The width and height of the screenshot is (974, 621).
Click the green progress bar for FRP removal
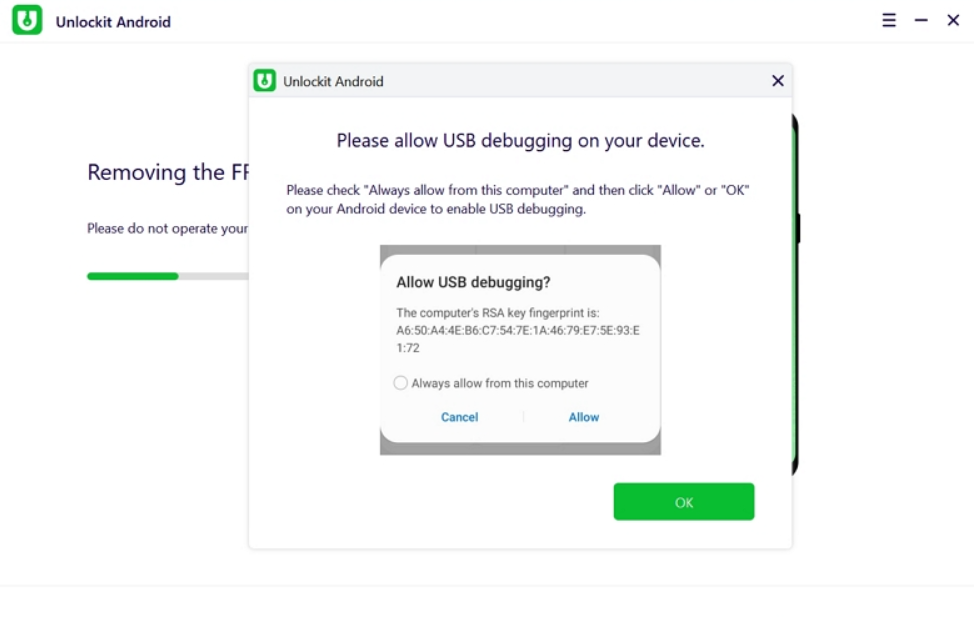click(x=132, y=276)
